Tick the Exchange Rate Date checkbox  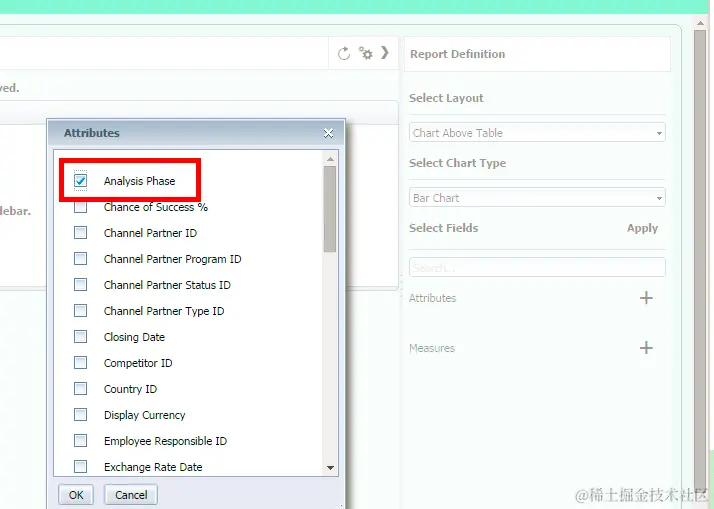[81, 466]
